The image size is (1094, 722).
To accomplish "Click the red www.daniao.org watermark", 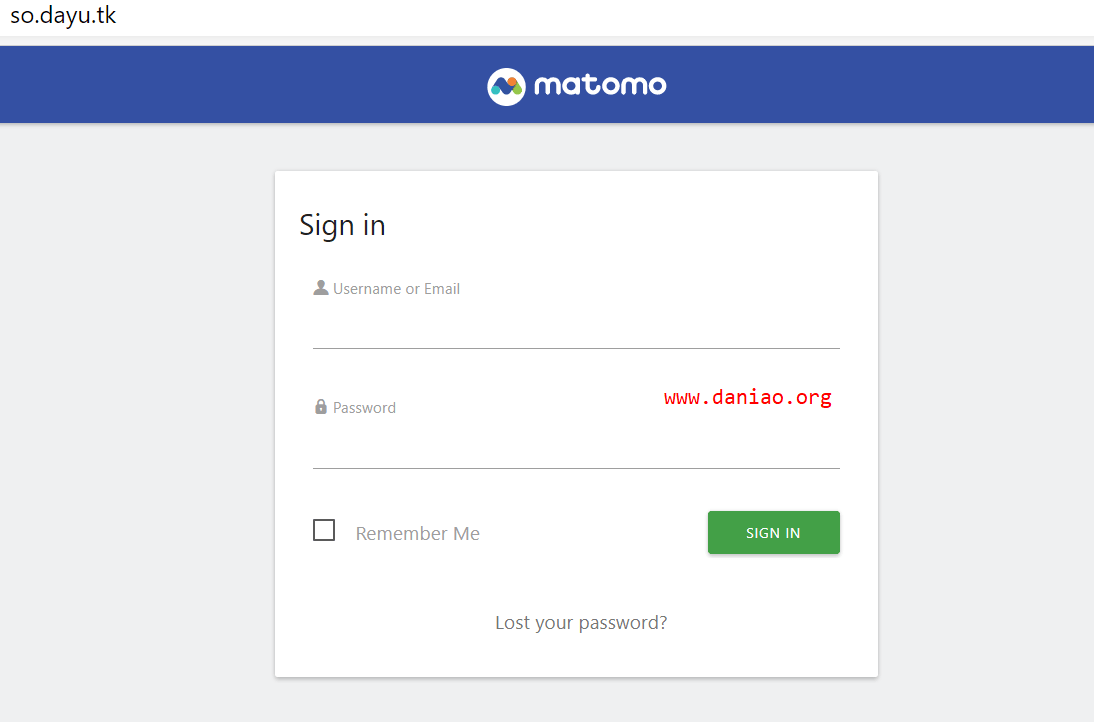I will [748, 398].
